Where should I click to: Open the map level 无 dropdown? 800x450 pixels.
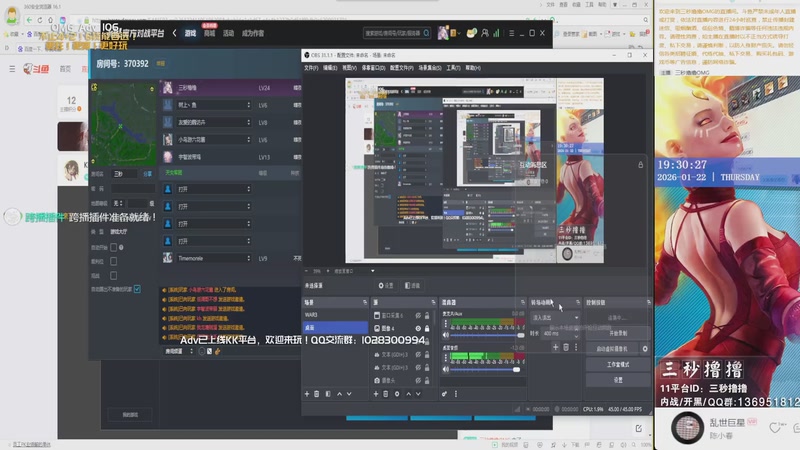pyautogui.click(x=118, y=203)
